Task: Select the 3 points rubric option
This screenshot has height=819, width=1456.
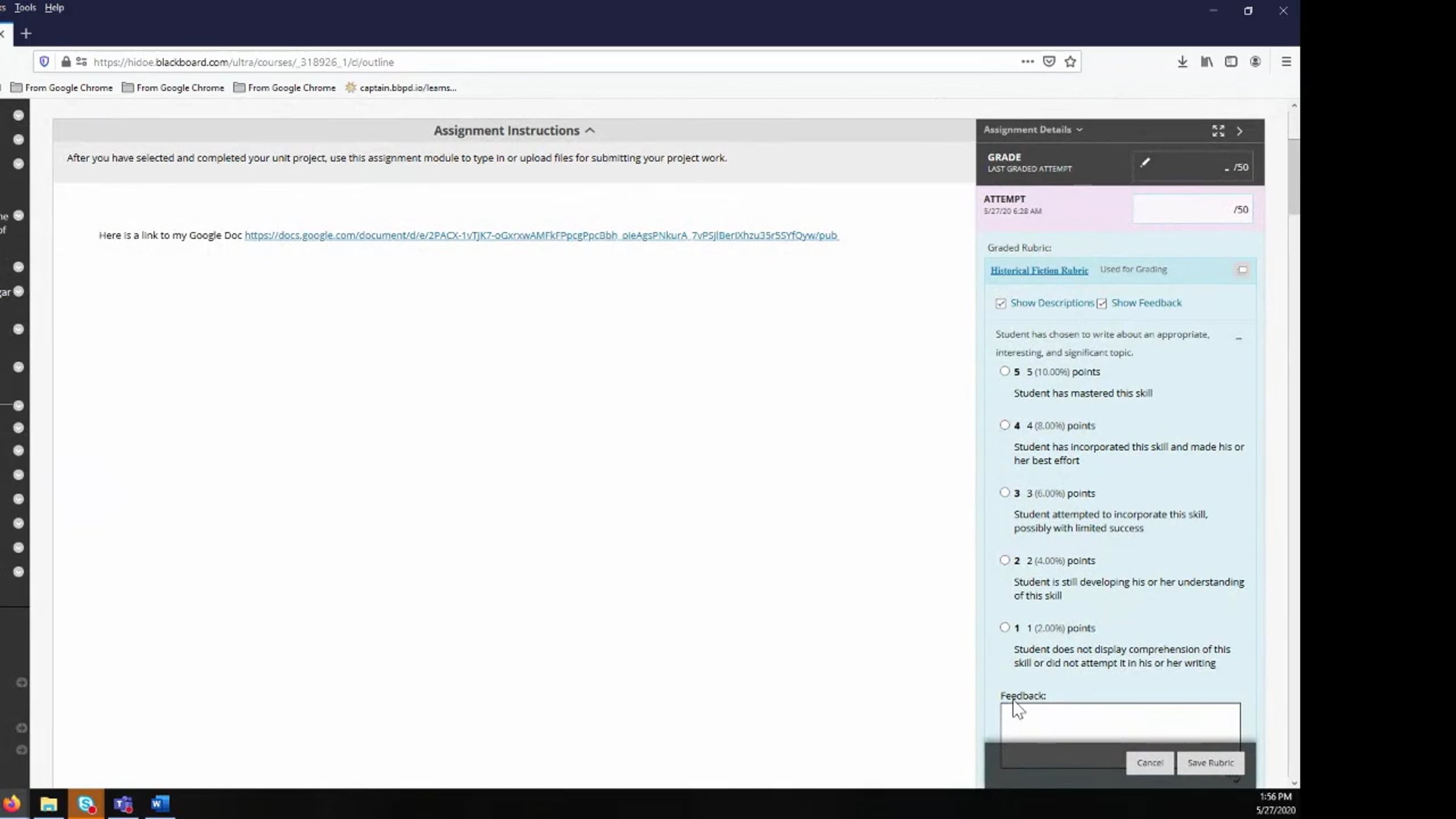Action: pyautogui.click(x=1005, y=493)
